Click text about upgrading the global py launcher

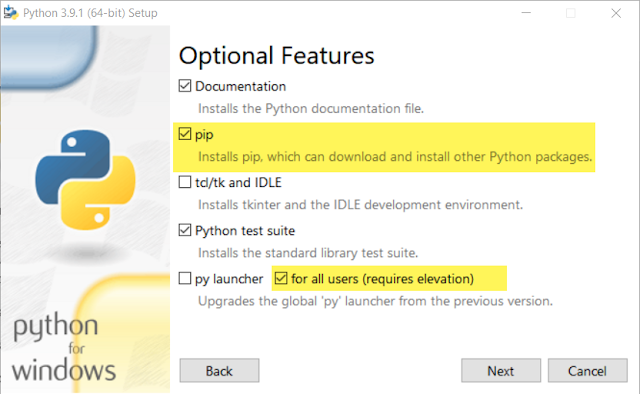pyautogui.click(x=376, y=301)
